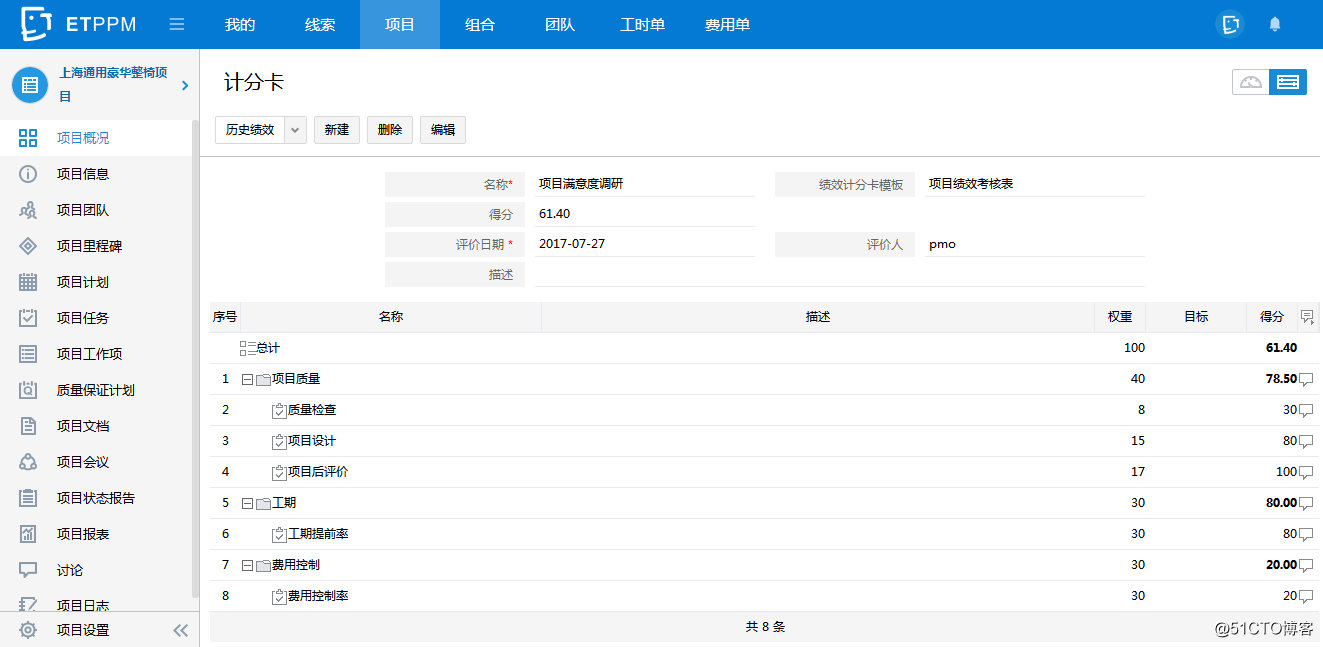Click the 共 8 条 footer text
1323x647 pixels.
[765, 627]
